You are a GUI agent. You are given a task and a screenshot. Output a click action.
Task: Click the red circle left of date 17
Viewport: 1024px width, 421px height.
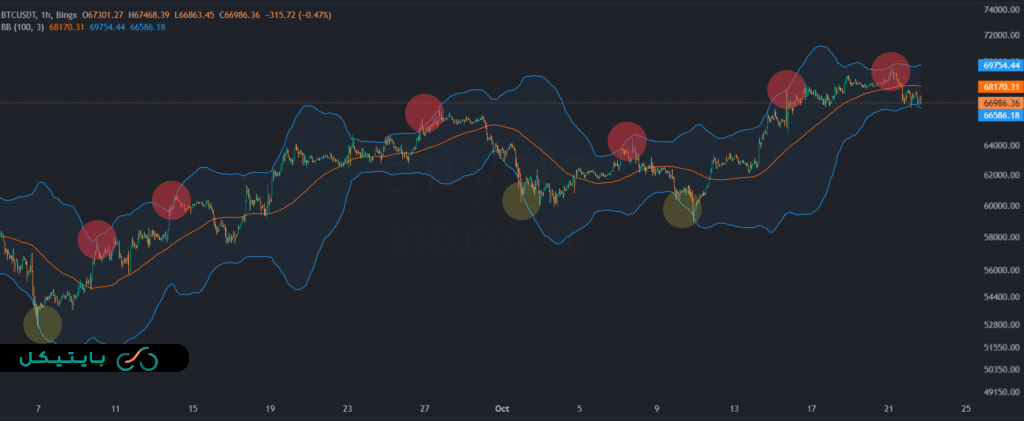787,90
